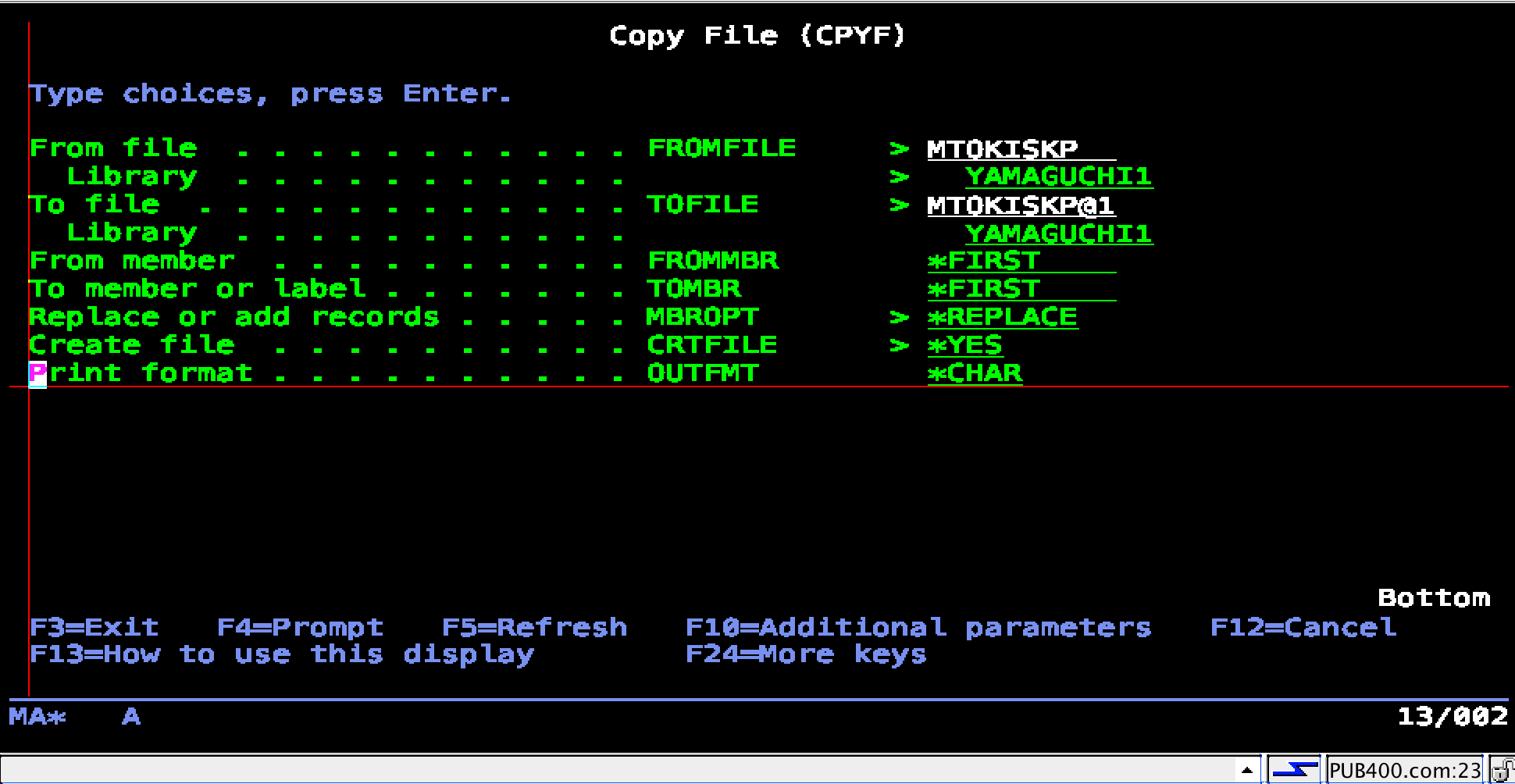1515x784 pixels.
Task: Click the 'Print format' label
Action: click(x=141, y=373)
